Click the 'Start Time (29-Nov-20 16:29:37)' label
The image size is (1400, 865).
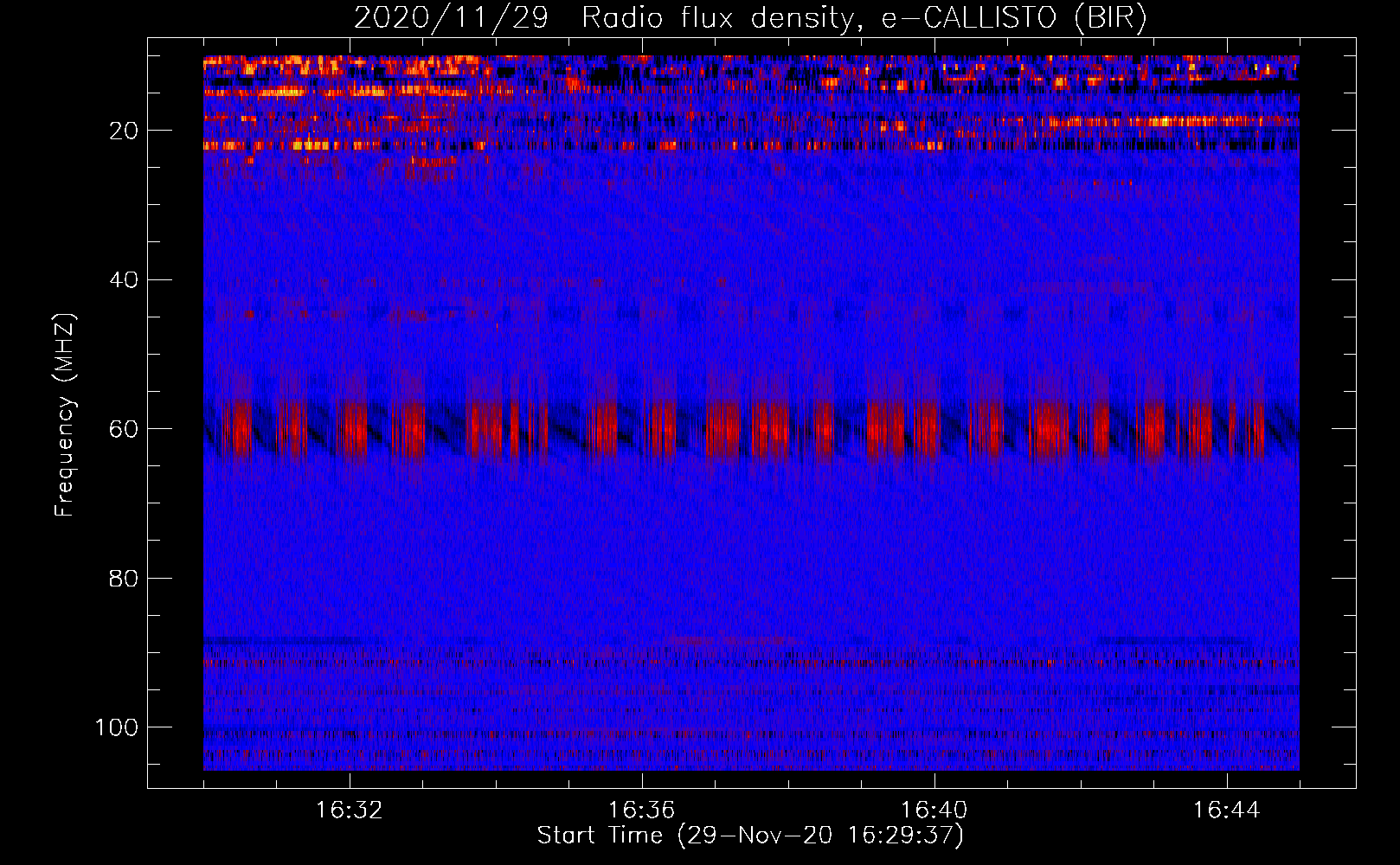pyautogui.click(x=750, y=836)
